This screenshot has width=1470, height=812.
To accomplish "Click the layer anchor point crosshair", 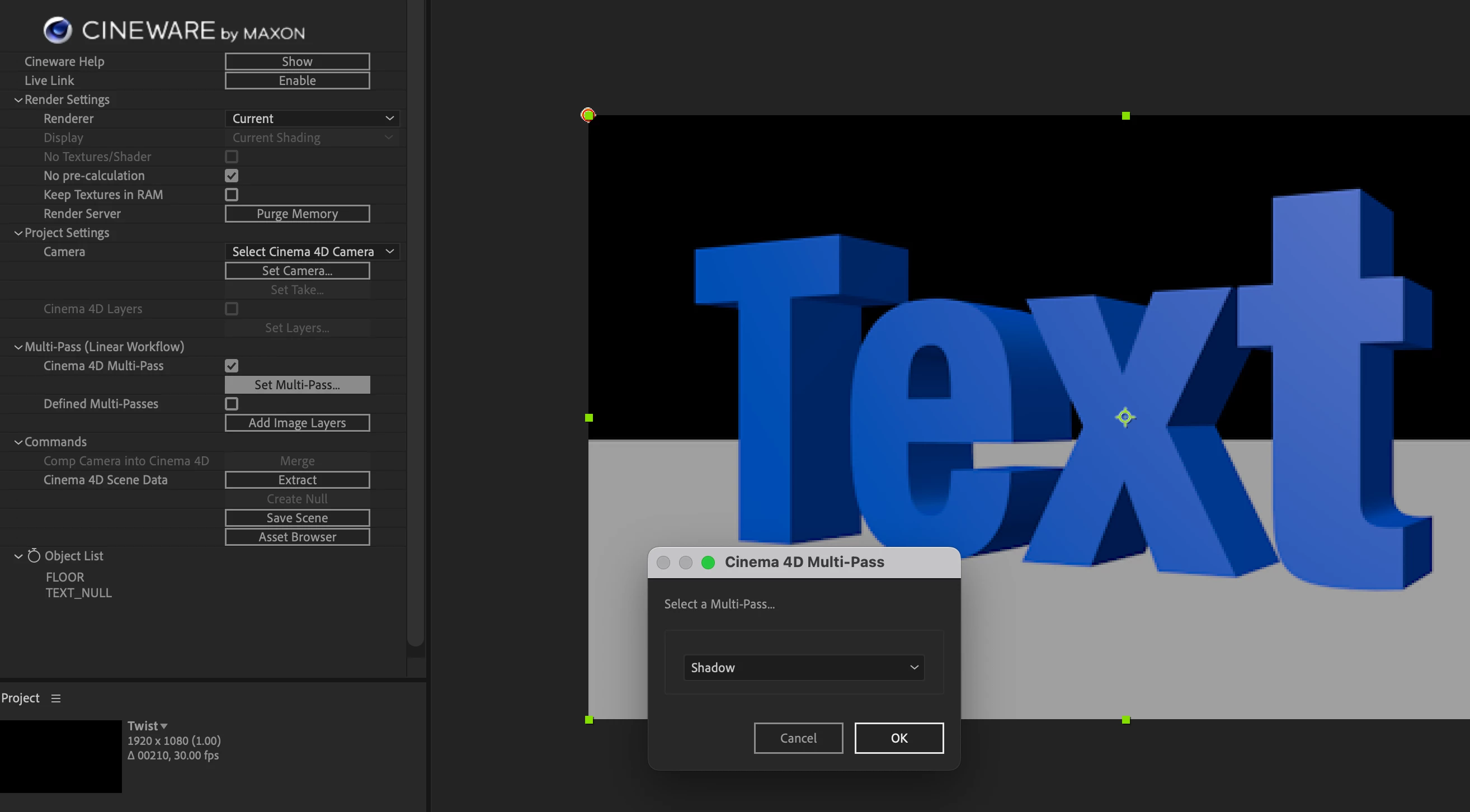I will (1125, 417).
